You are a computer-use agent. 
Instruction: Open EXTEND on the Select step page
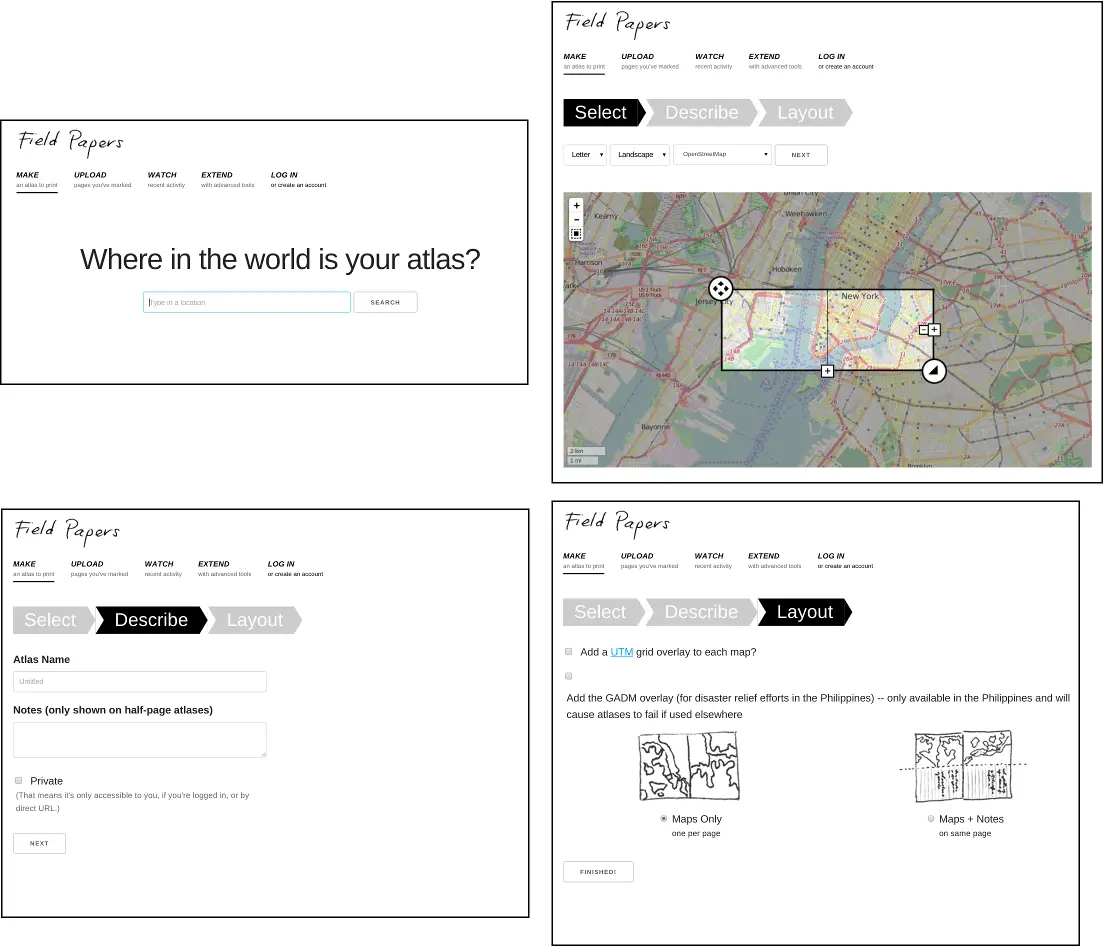coord(775,61)
